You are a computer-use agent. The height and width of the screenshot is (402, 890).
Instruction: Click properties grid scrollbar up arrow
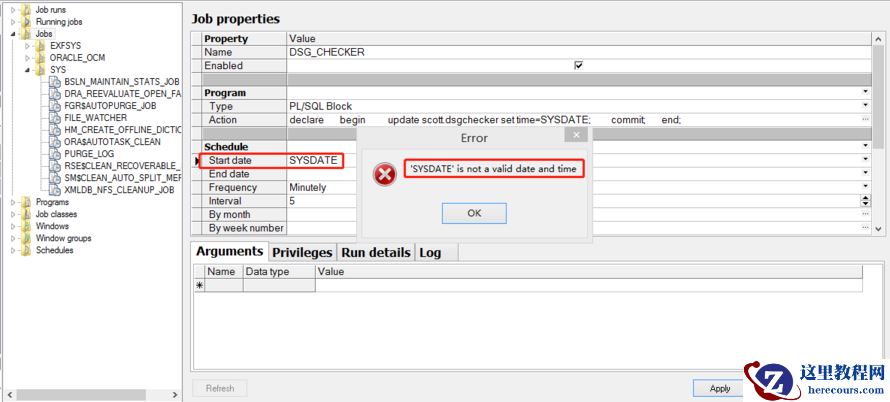coord(878,37)
